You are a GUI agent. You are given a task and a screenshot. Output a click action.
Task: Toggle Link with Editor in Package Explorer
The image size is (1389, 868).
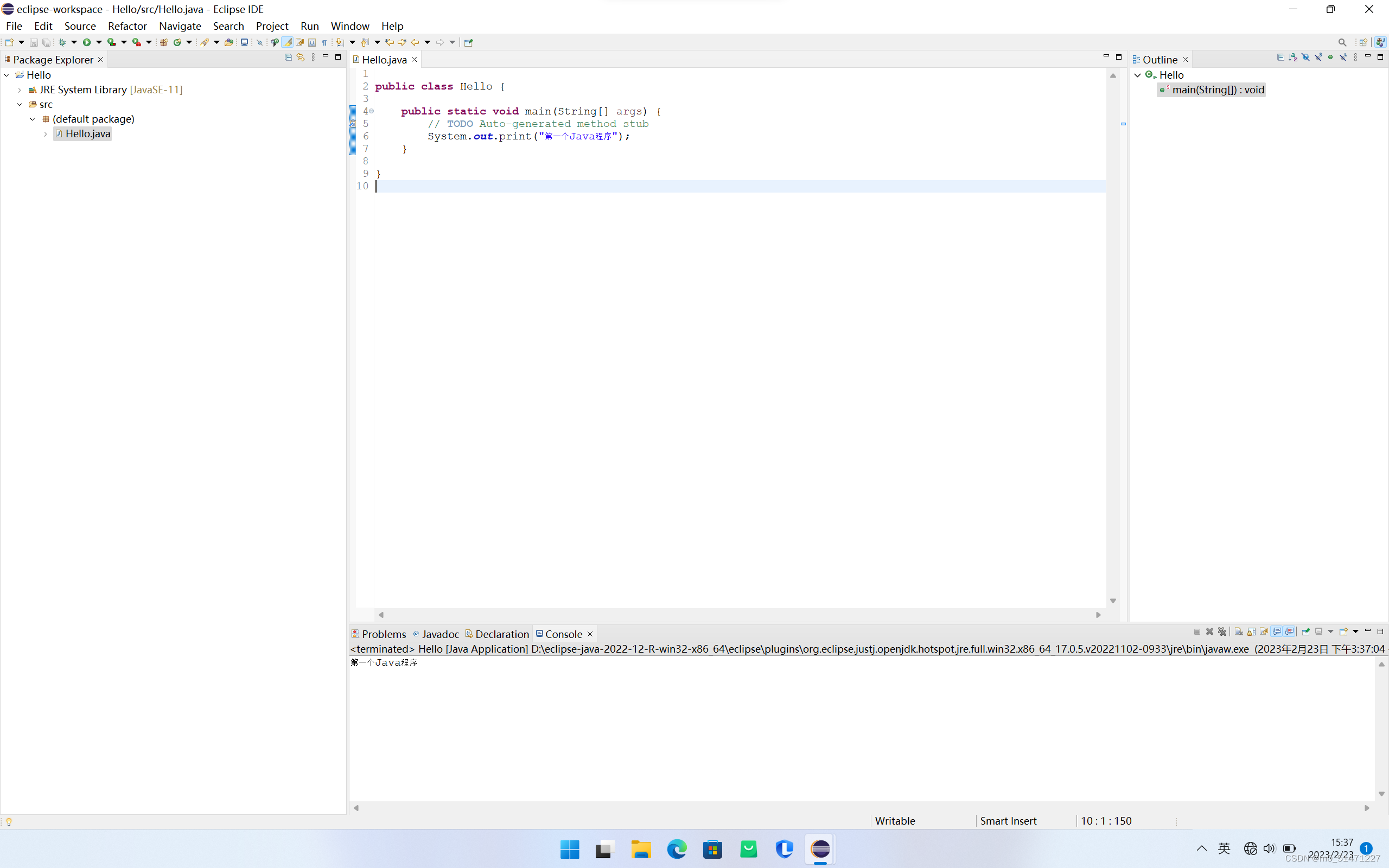pyautogui.click(x=300, y=58)
